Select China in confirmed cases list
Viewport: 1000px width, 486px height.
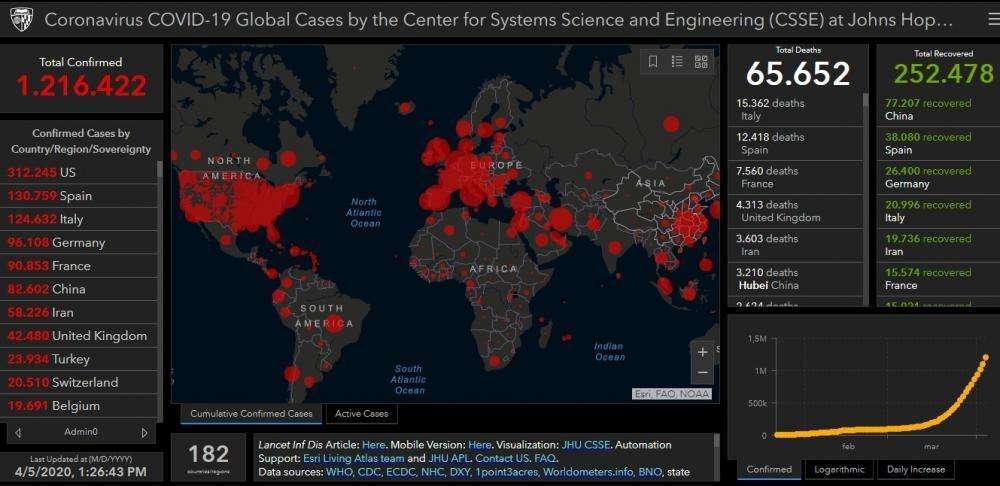tap(79, 289)
